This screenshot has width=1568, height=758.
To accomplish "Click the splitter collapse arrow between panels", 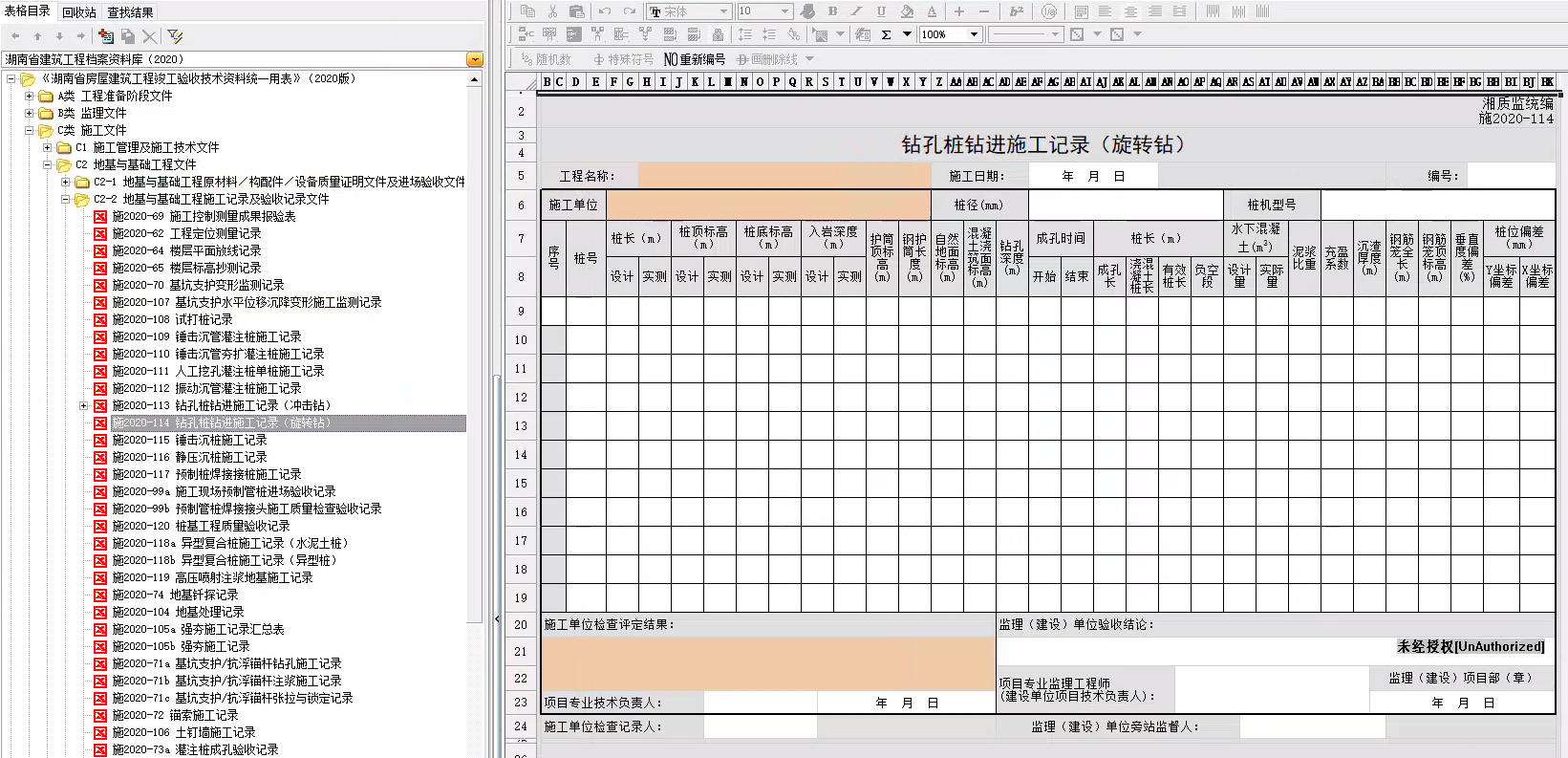I will pyautogui.click(x=497, y=619).
